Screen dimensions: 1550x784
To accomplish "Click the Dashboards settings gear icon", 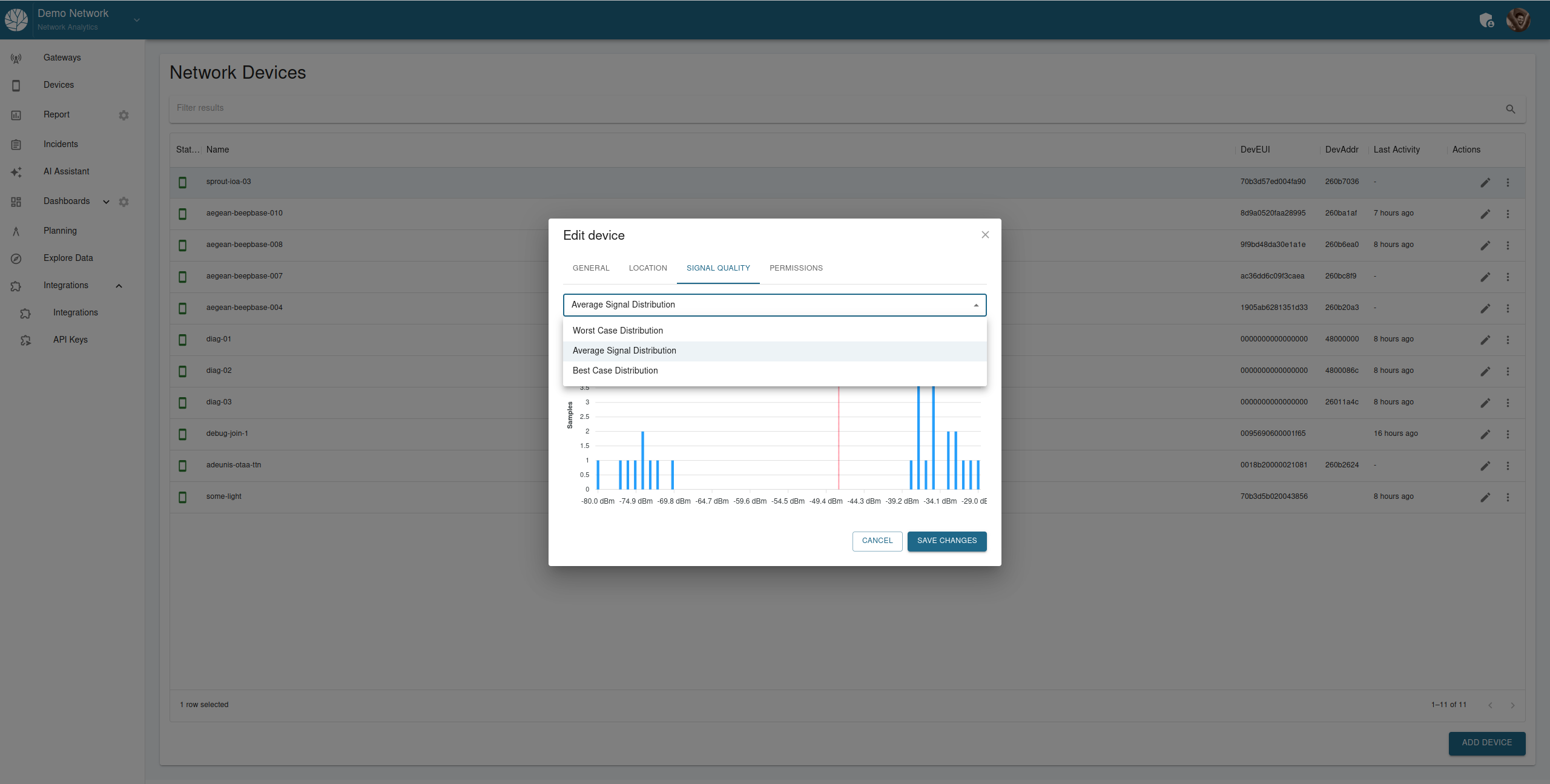I will click(124, 202).
